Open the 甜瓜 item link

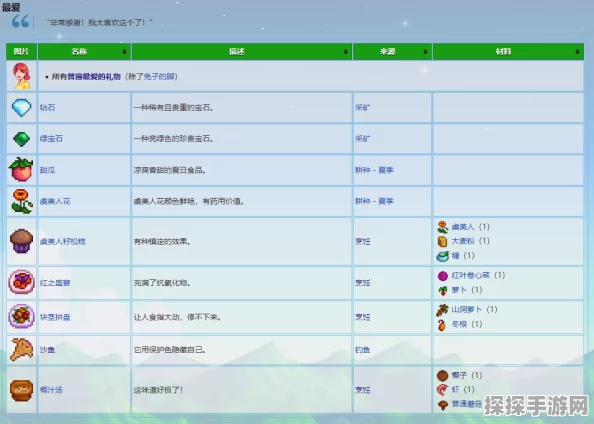pos(47,170)
